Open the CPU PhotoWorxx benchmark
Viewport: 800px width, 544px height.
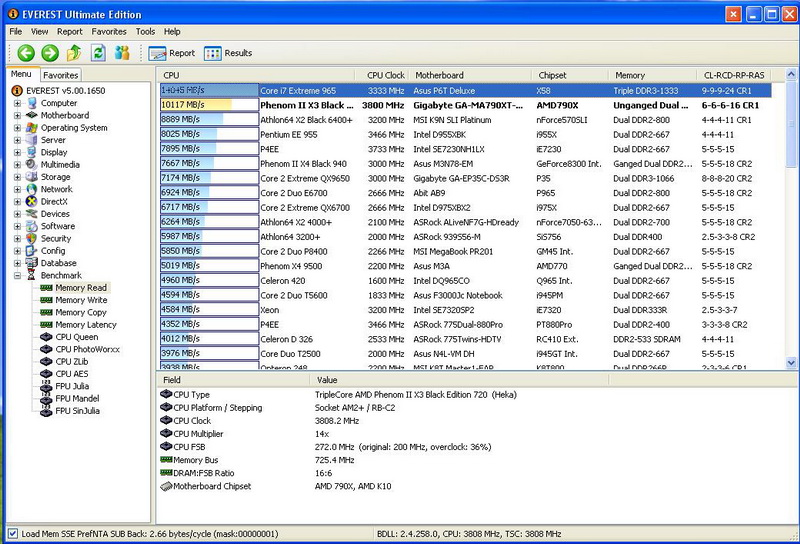coord(88,349)
